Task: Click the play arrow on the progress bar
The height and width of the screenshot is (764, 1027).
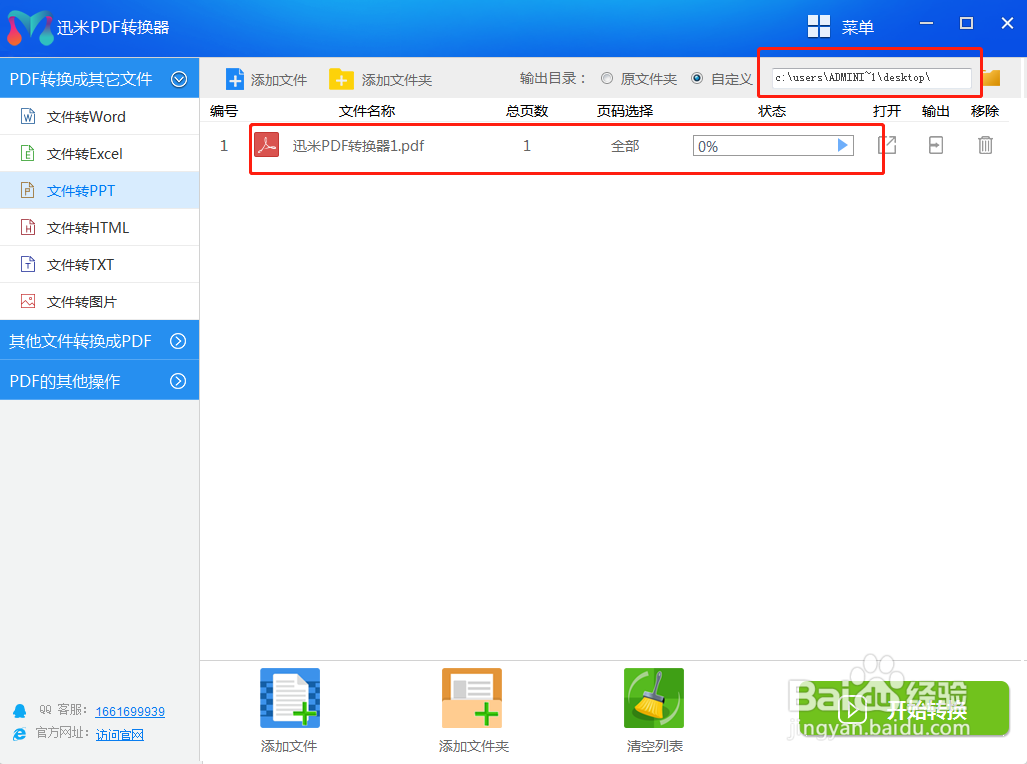Action: click(841, 145)
